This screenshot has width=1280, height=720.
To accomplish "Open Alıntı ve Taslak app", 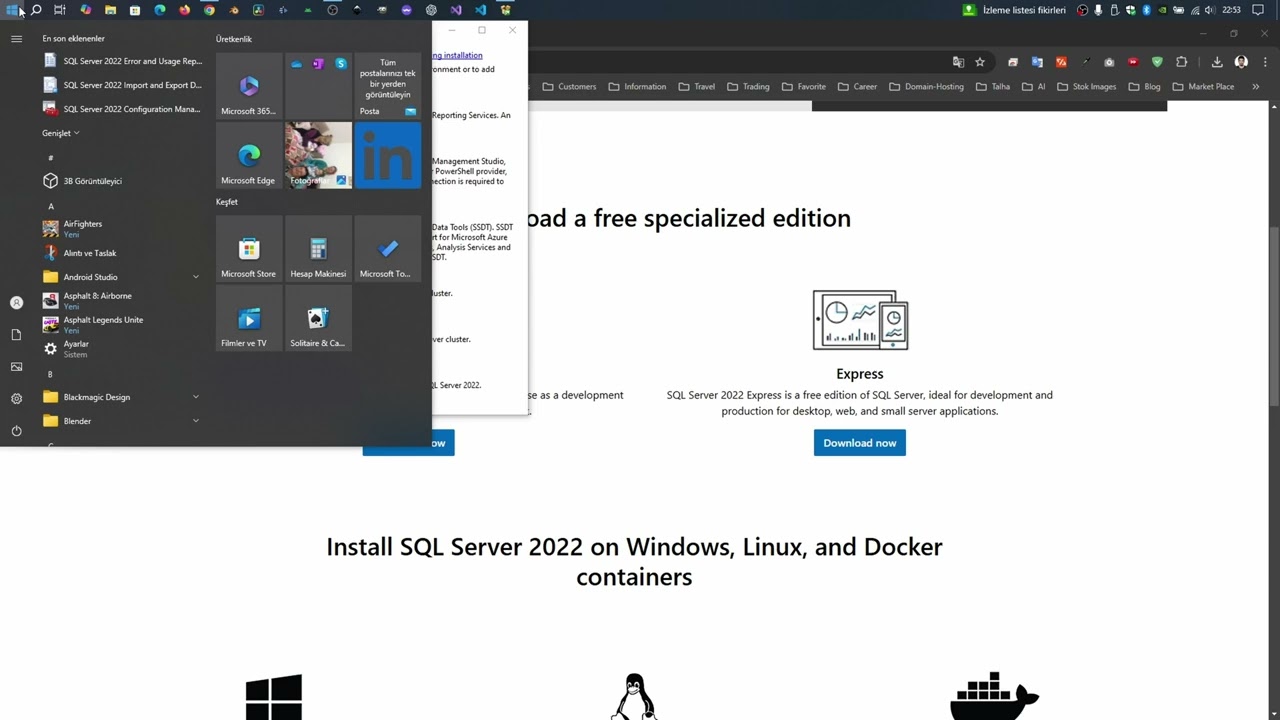I will [x=122, y=253].
